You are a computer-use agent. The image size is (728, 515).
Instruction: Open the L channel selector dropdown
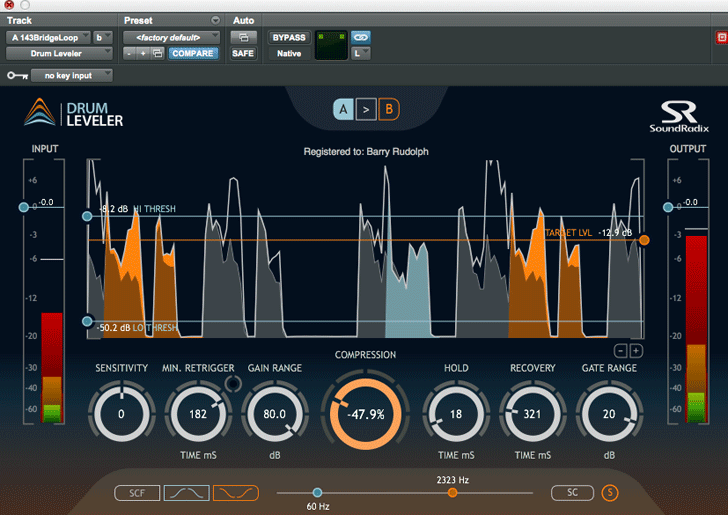(x=361, y=53)
